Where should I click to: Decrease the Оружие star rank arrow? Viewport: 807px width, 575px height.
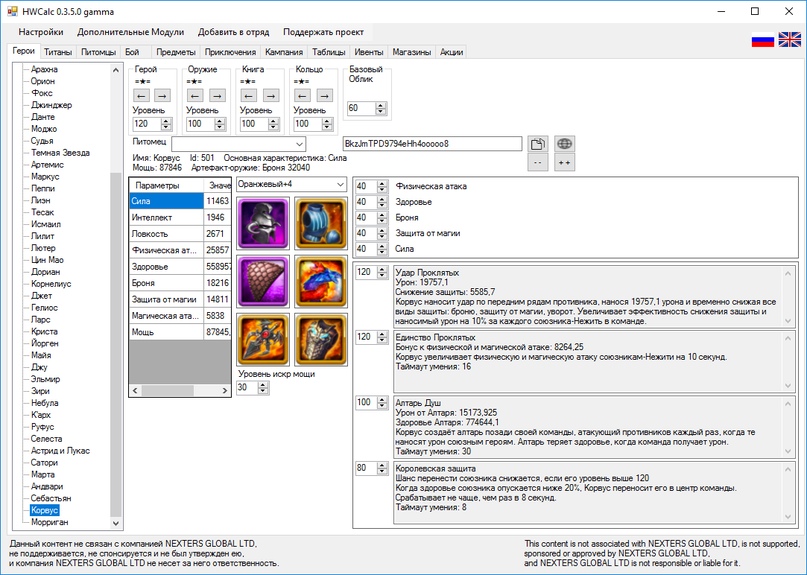pyautogui.click(x=195, y=95)
